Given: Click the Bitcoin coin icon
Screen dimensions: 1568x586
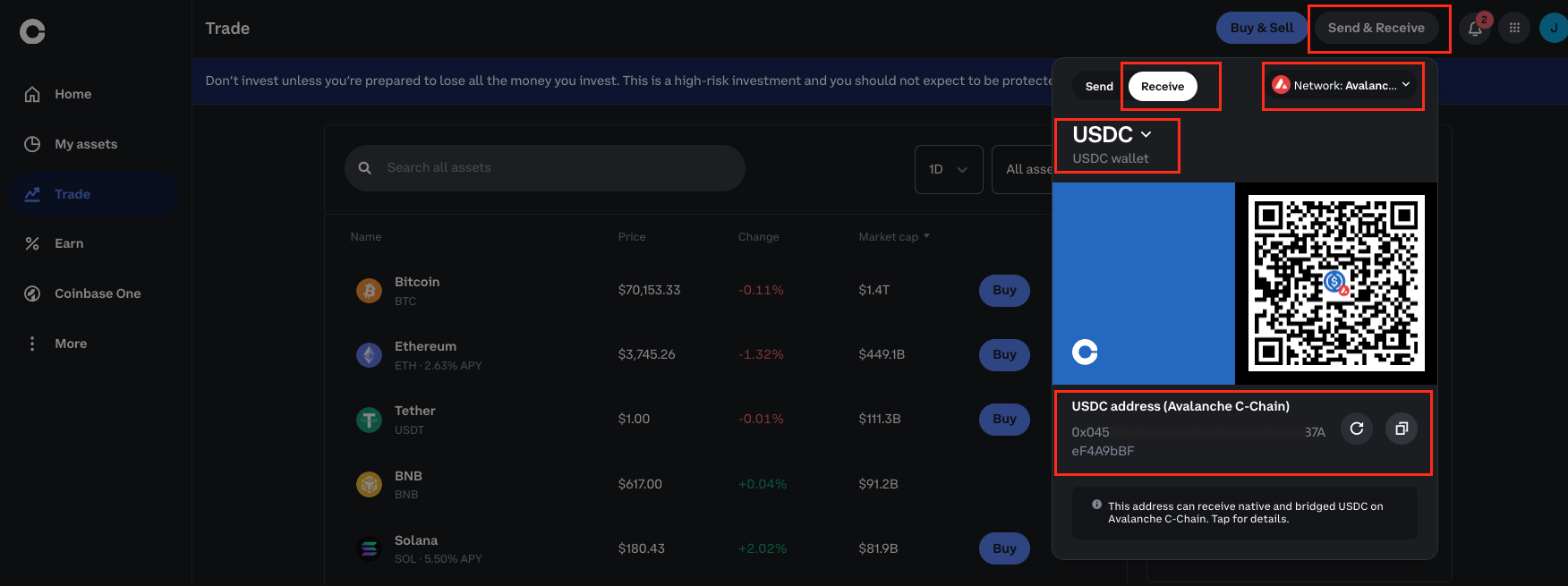Looking at the screenshot, I should pos(370,290).
